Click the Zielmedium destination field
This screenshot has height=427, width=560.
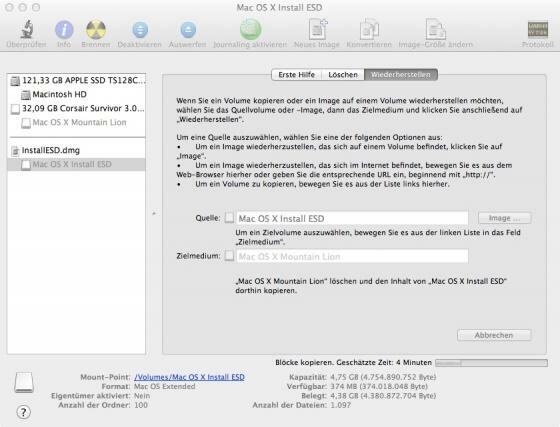352,256
